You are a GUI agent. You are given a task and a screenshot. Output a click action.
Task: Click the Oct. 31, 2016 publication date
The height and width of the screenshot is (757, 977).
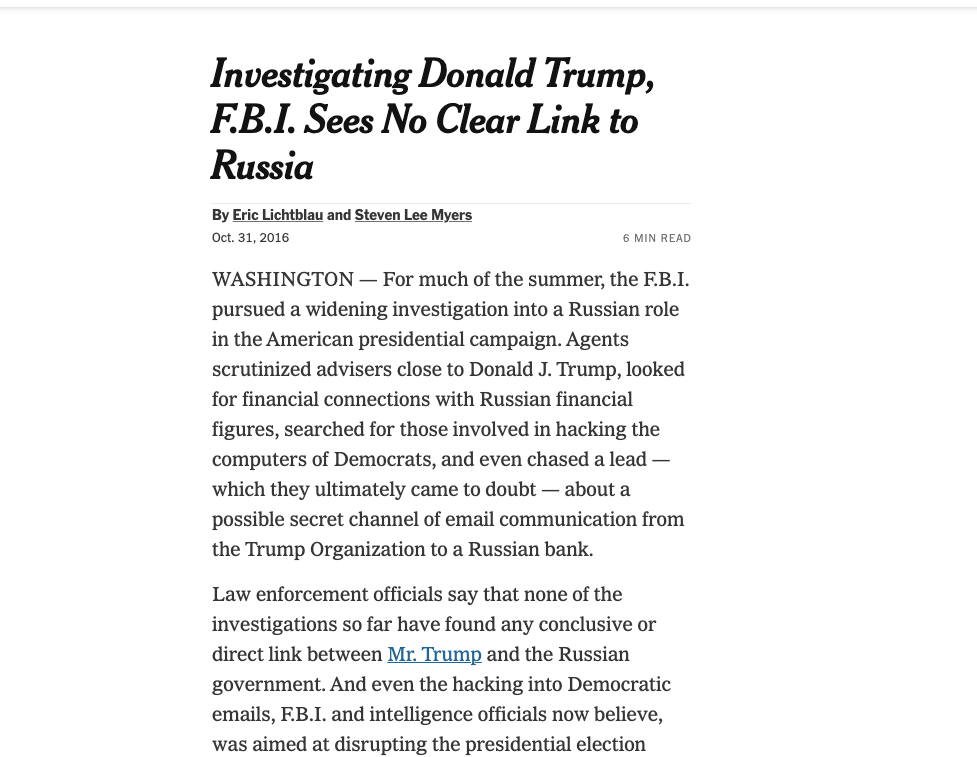point(250,237)
